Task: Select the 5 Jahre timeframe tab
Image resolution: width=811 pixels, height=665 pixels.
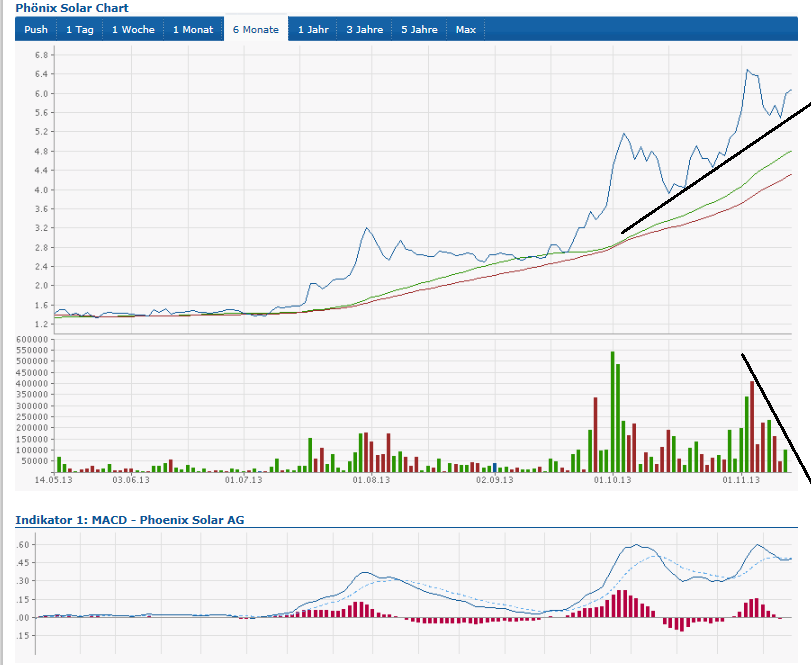Action: [x=419, y=29]
